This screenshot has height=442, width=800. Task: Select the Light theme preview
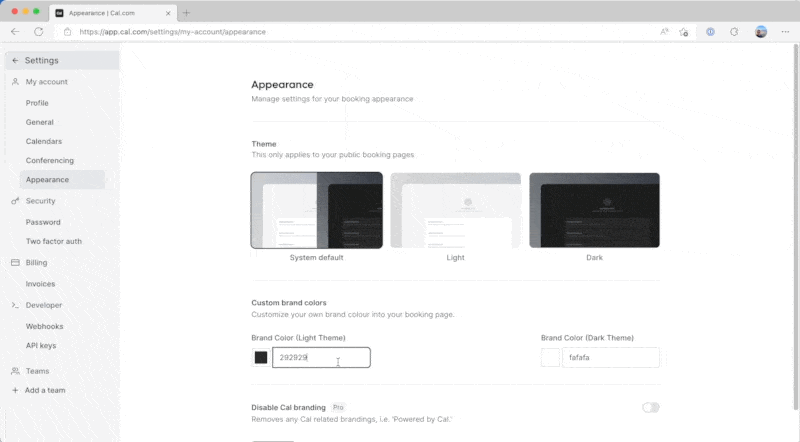point(456,210)
